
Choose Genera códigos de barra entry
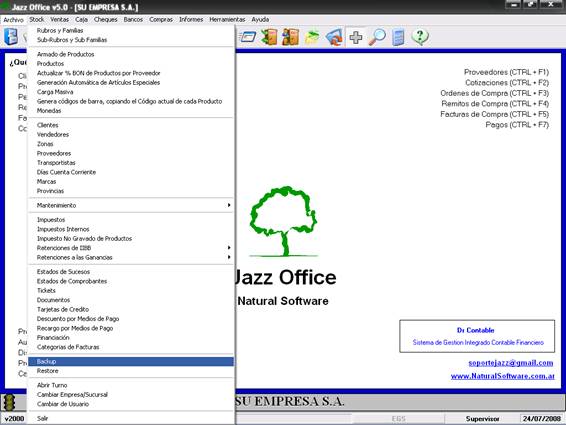coord(131,101)
